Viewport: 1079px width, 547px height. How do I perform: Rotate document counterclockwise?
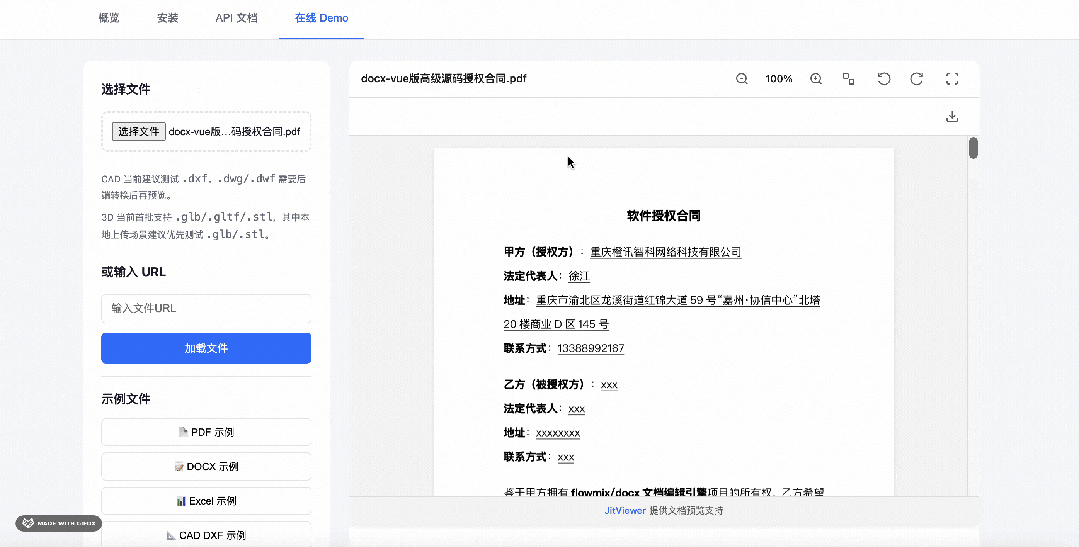click(x=884, y=79)
